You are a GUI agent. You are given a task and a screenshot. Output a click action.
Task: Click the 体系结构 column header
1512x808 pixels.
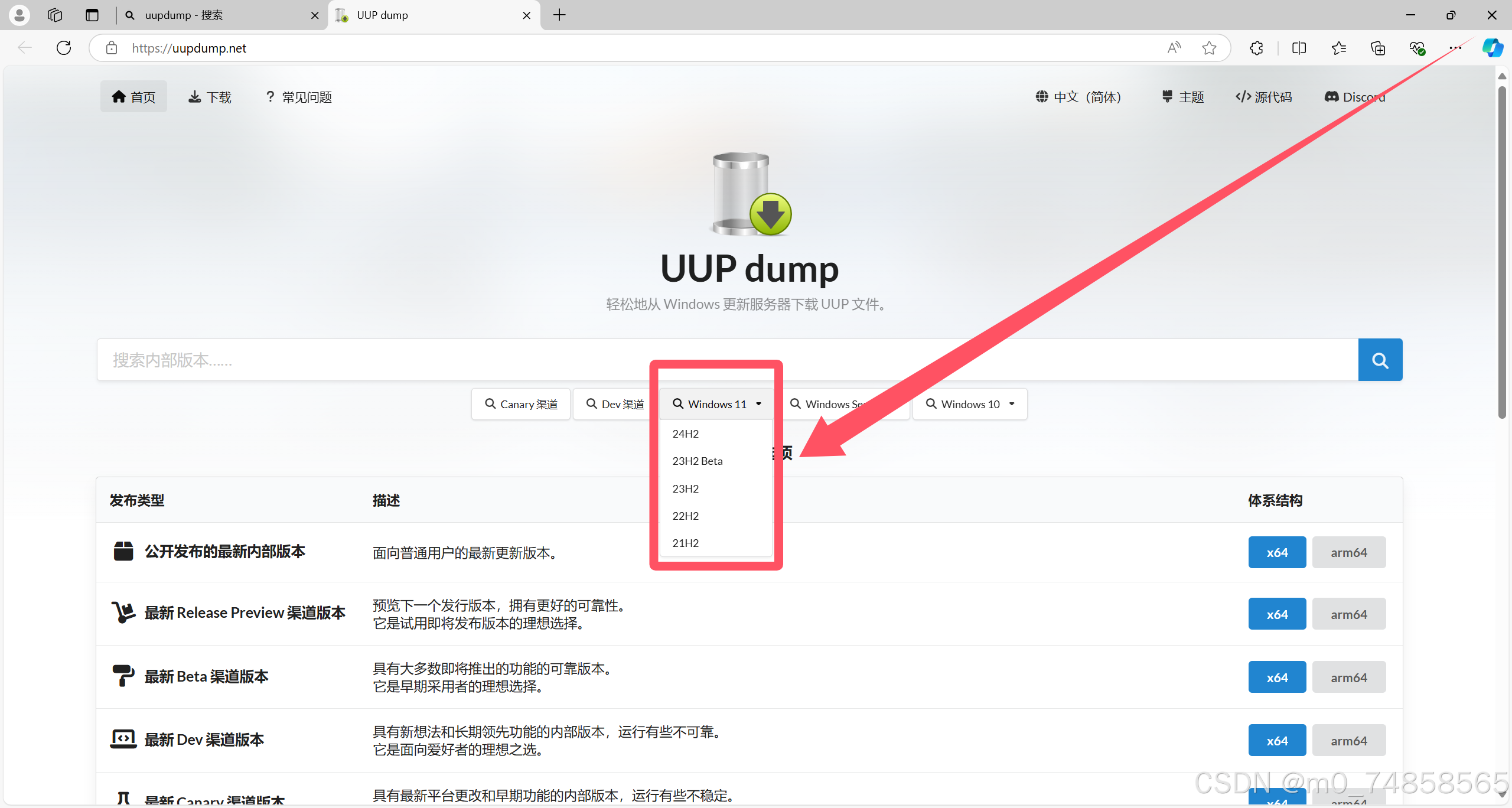[x=1275, y=500]
